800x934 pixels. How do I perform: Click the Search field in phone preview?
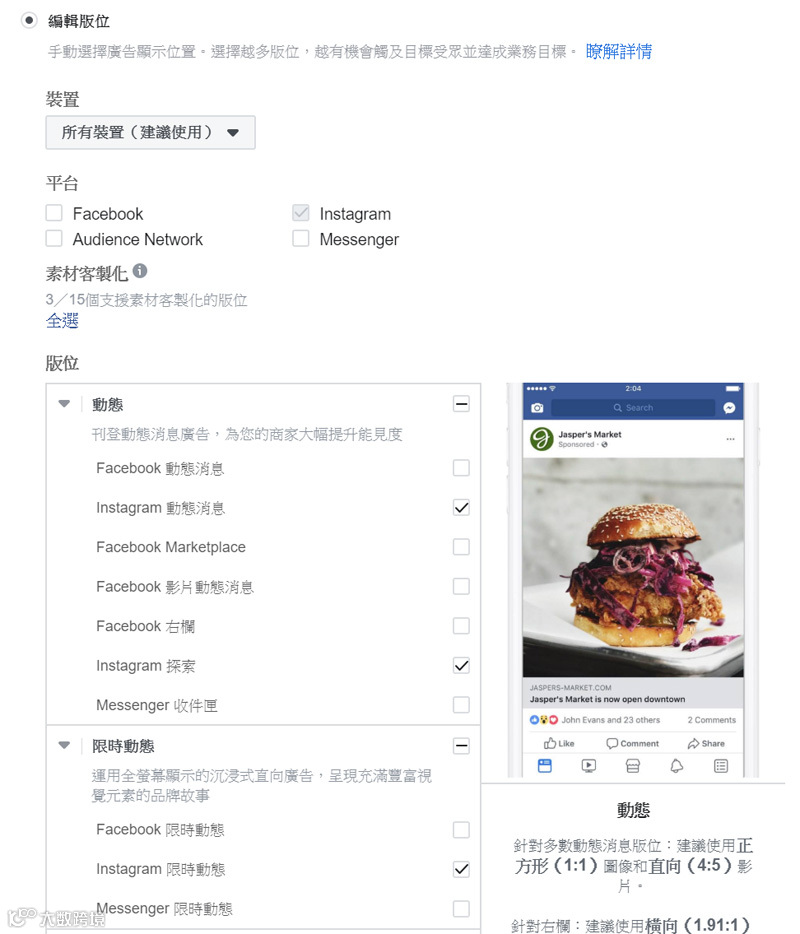pyautogui.click(x=633, y=408)
